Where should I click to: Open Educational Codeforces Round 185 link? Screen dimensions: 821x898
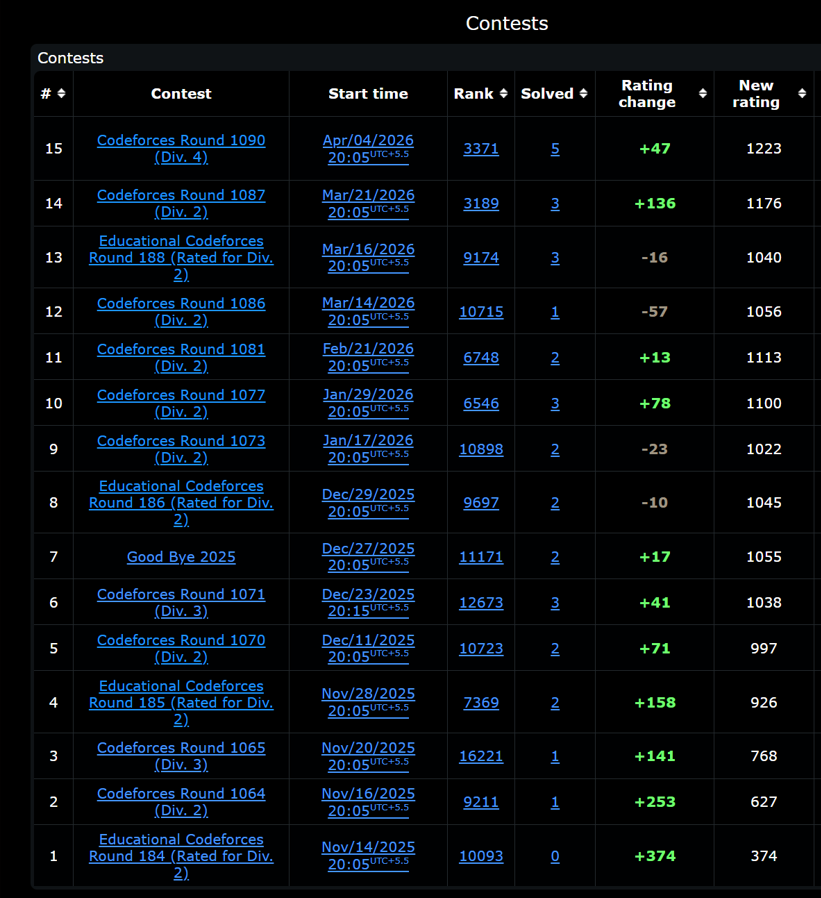181,702
